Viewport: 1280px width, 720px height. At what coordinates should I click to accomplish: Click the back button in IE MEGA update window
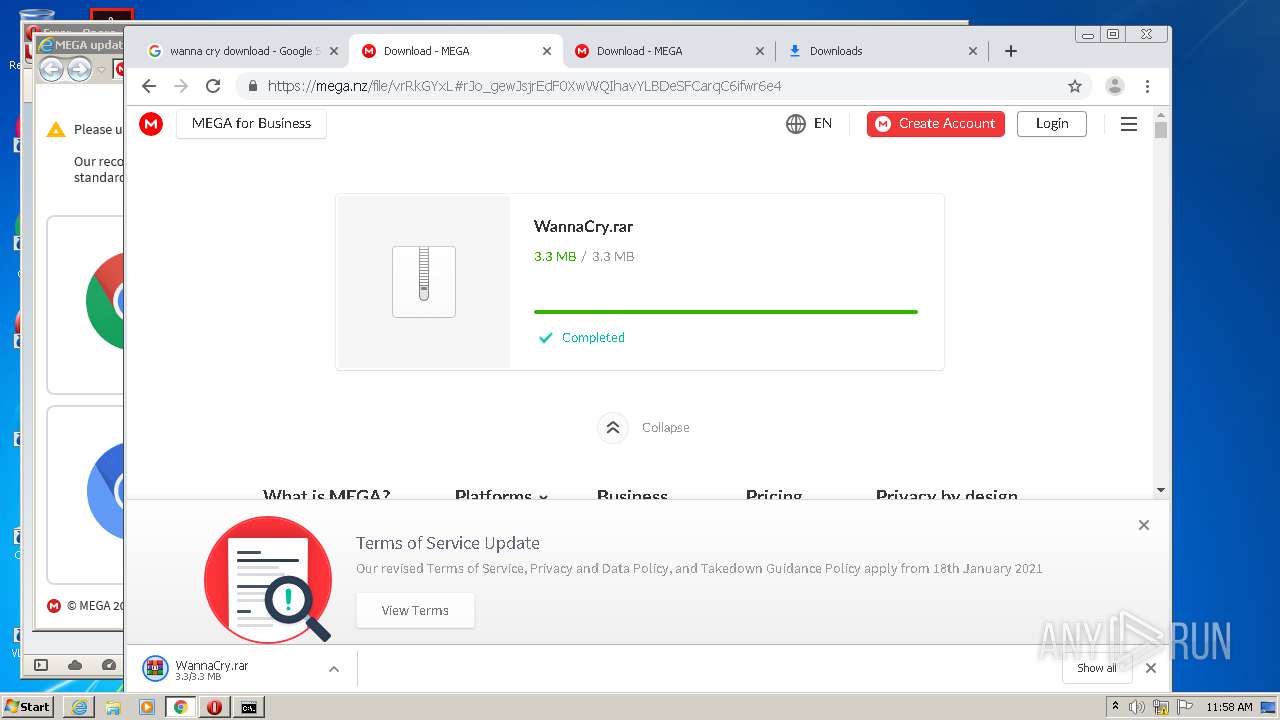pyautogui.click(x=51, y=69)
